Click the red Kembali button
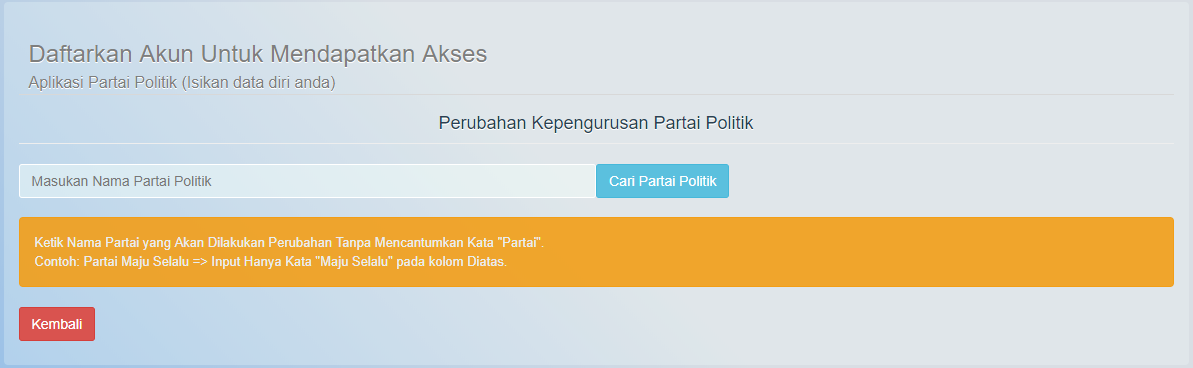Viewport: 1193px width, 368px height. coord(57,324)
